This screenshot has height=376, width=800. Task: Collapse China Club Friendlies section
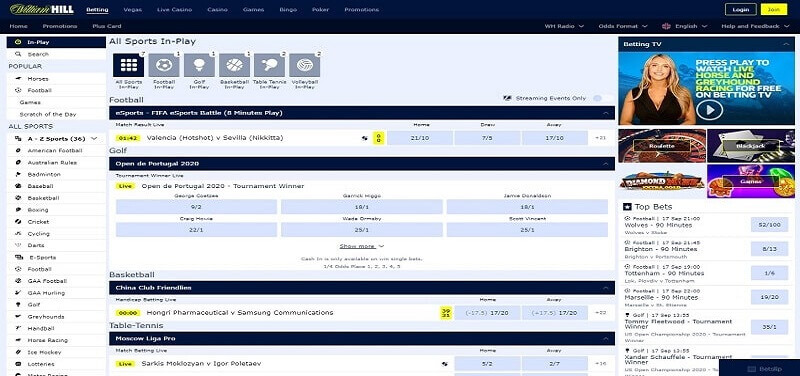tap(606, 288)
